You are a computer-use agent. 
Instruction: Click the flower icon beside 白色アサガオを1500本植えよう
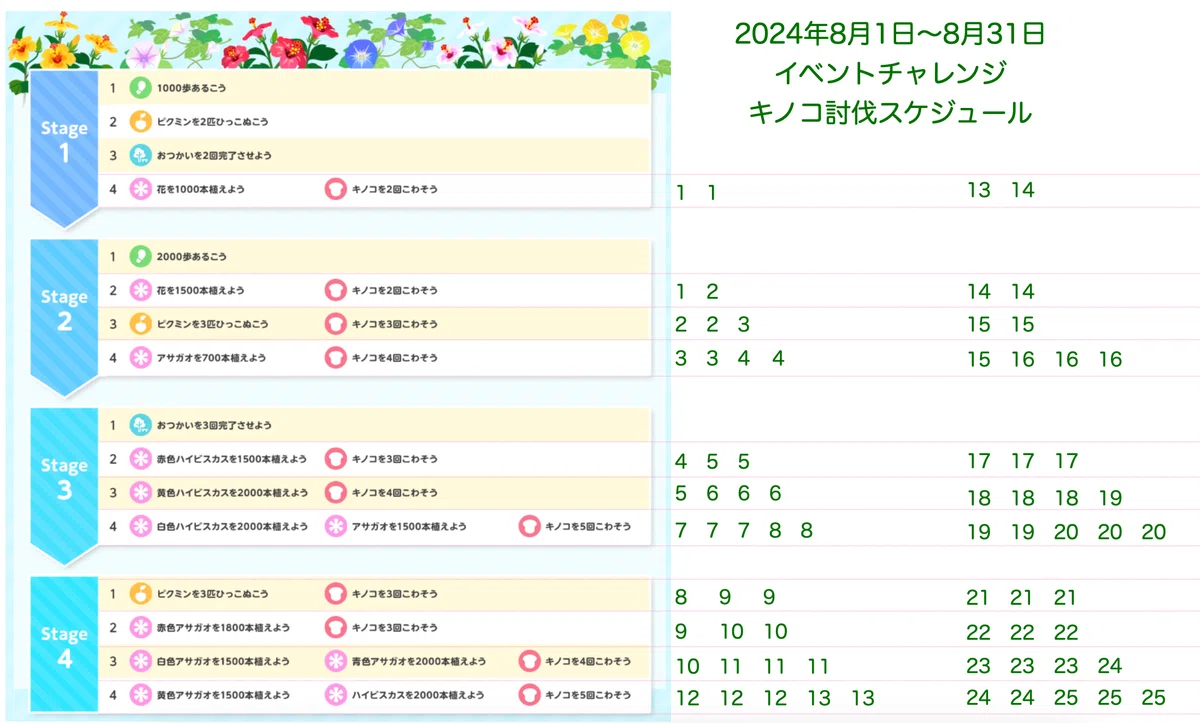(x=141, y=662)
